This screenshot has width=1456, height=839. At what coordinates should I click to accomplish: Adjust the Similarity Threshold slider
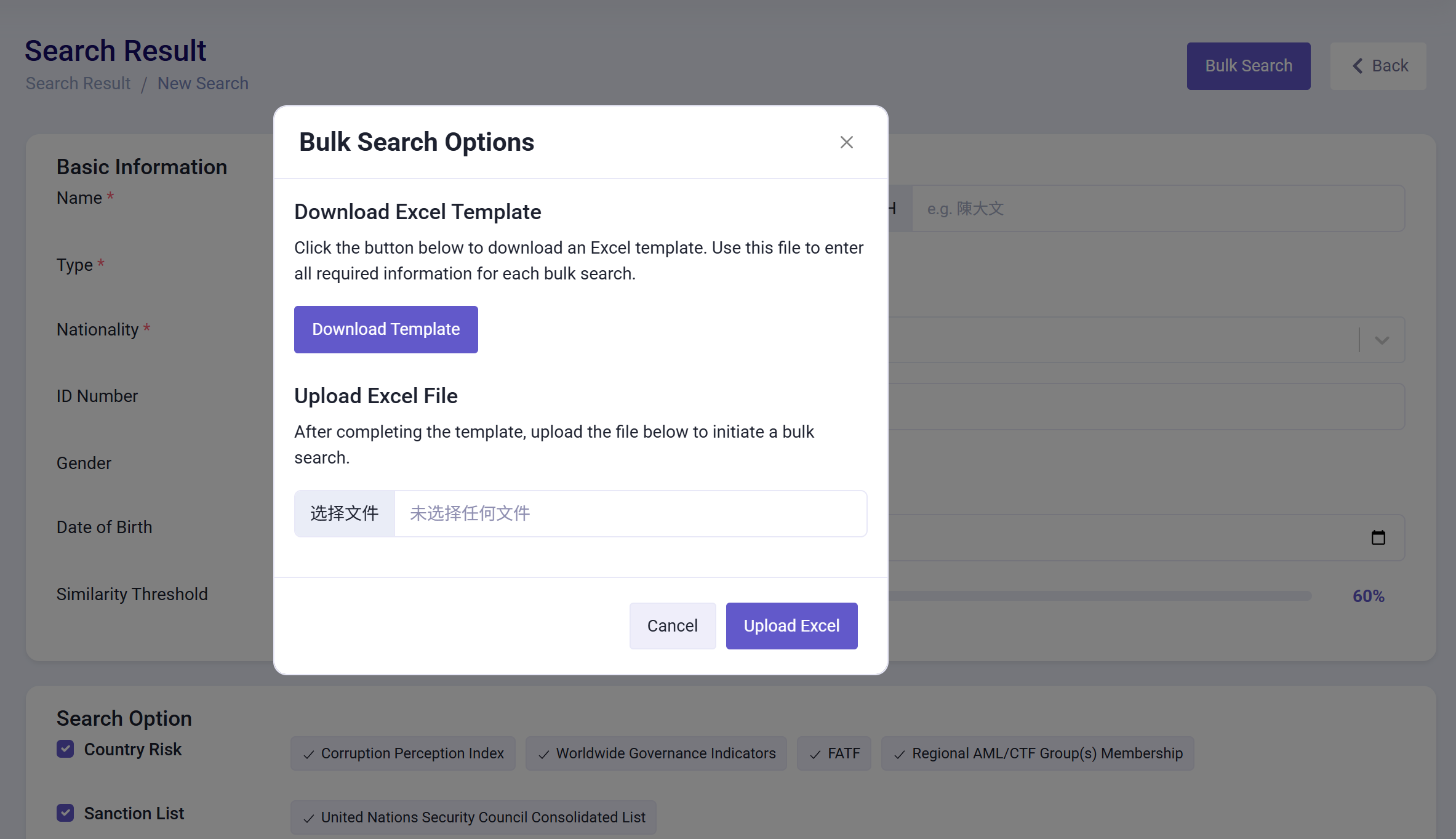tap(1100, 596)
